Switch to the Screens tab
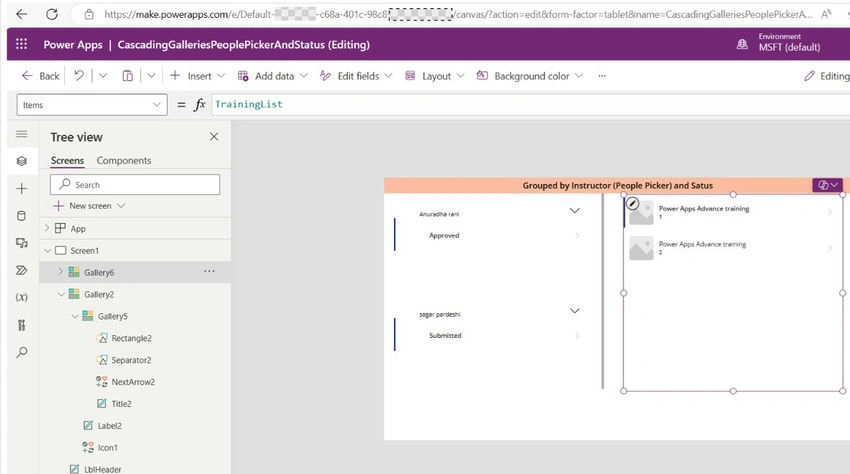Screen dimensions: 850x474 click(67, 161)
